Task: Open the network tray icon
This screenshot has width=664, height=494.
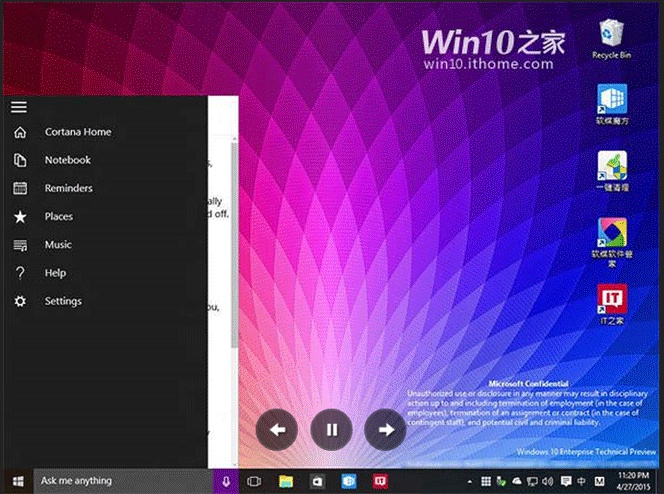Action: pos(532,481)
